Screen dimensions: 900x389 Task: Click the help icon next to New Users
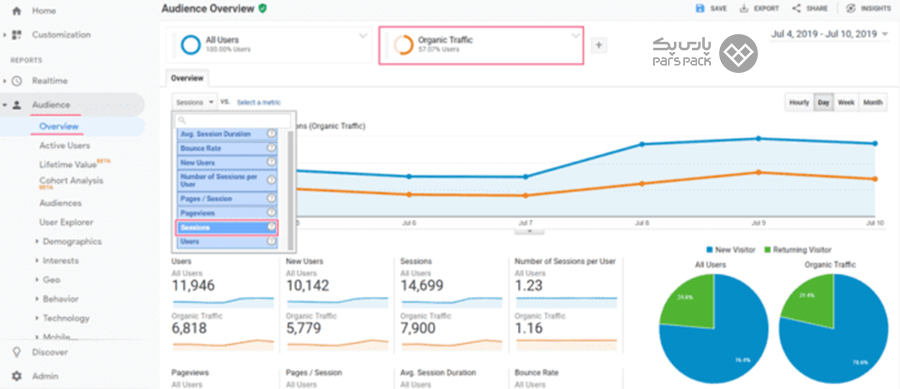[x=271, y=162]
